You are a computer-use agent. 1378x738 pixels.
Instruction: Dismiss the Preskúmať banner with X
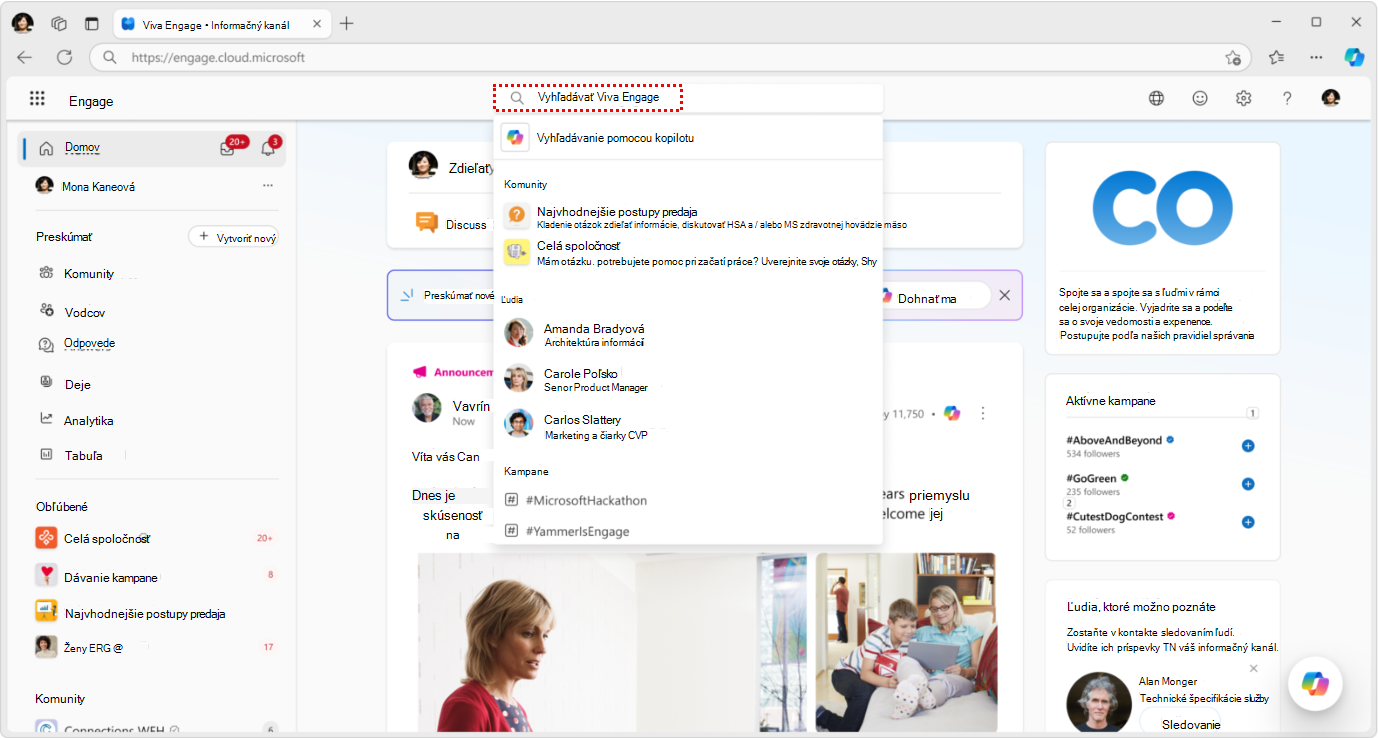[1005, 295]
